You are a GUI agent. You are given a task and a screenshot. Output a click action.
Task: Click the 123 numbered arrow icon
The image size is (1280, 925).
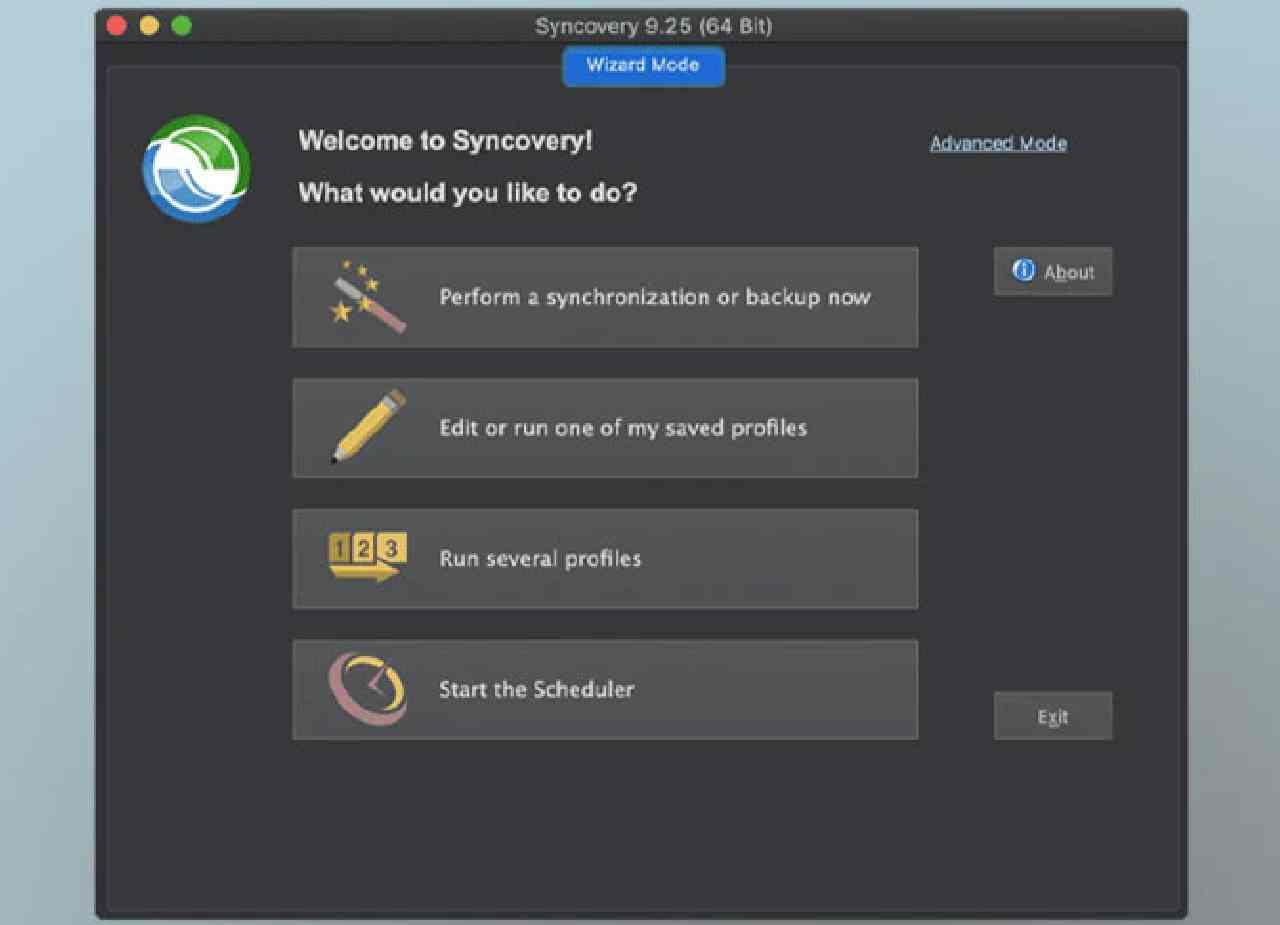click(368, 557)
